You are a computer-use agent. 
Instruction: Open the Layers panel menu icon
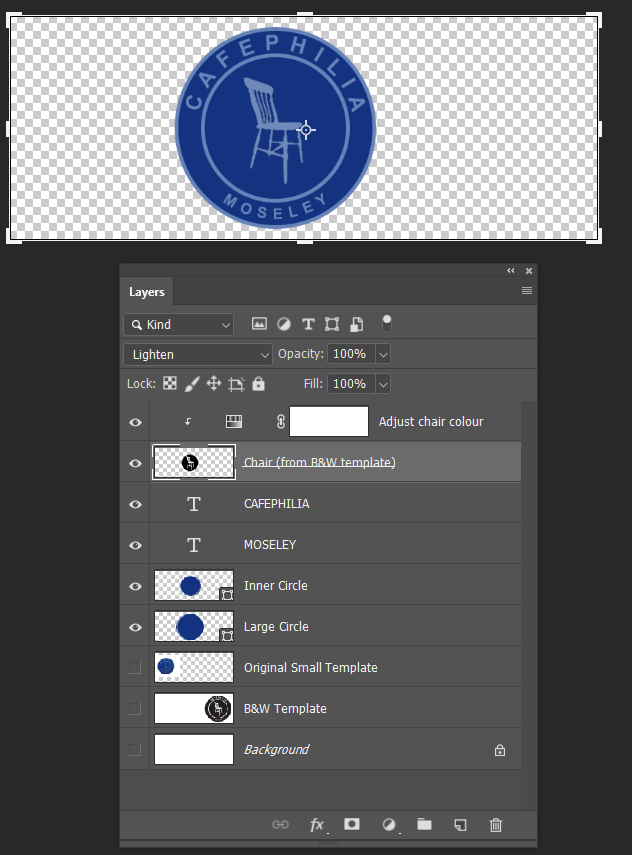click(527, 291)
